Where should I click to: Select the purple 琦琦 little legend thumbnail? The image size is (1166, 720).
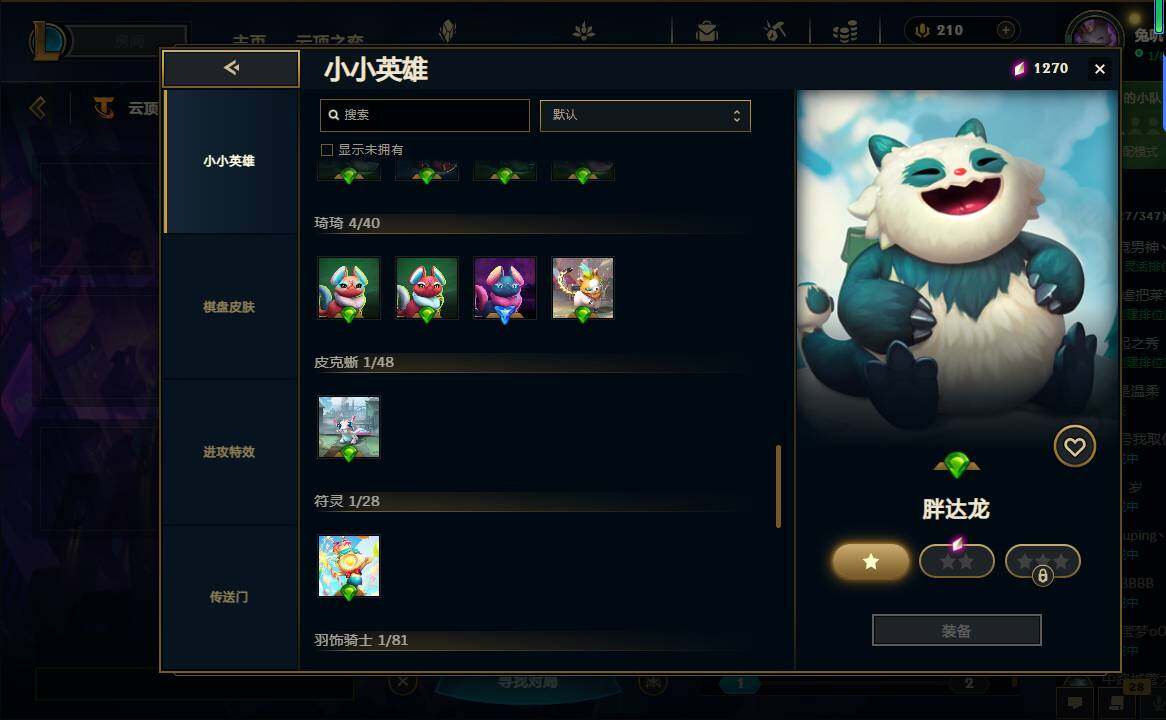[x=505, y=289]
